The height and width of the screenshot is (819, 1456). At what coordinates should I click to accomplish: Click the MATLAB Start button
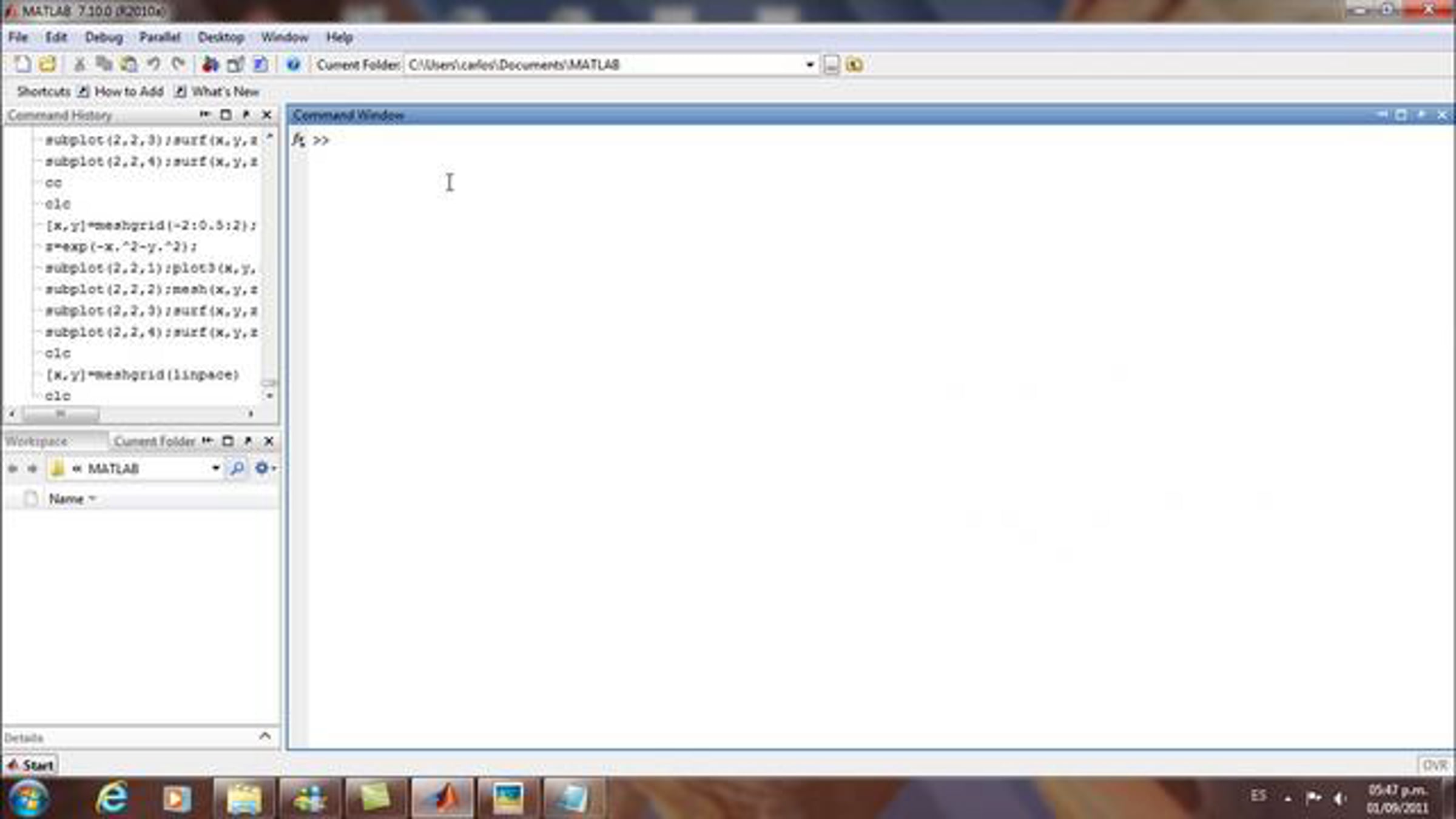tap(32, 765)
